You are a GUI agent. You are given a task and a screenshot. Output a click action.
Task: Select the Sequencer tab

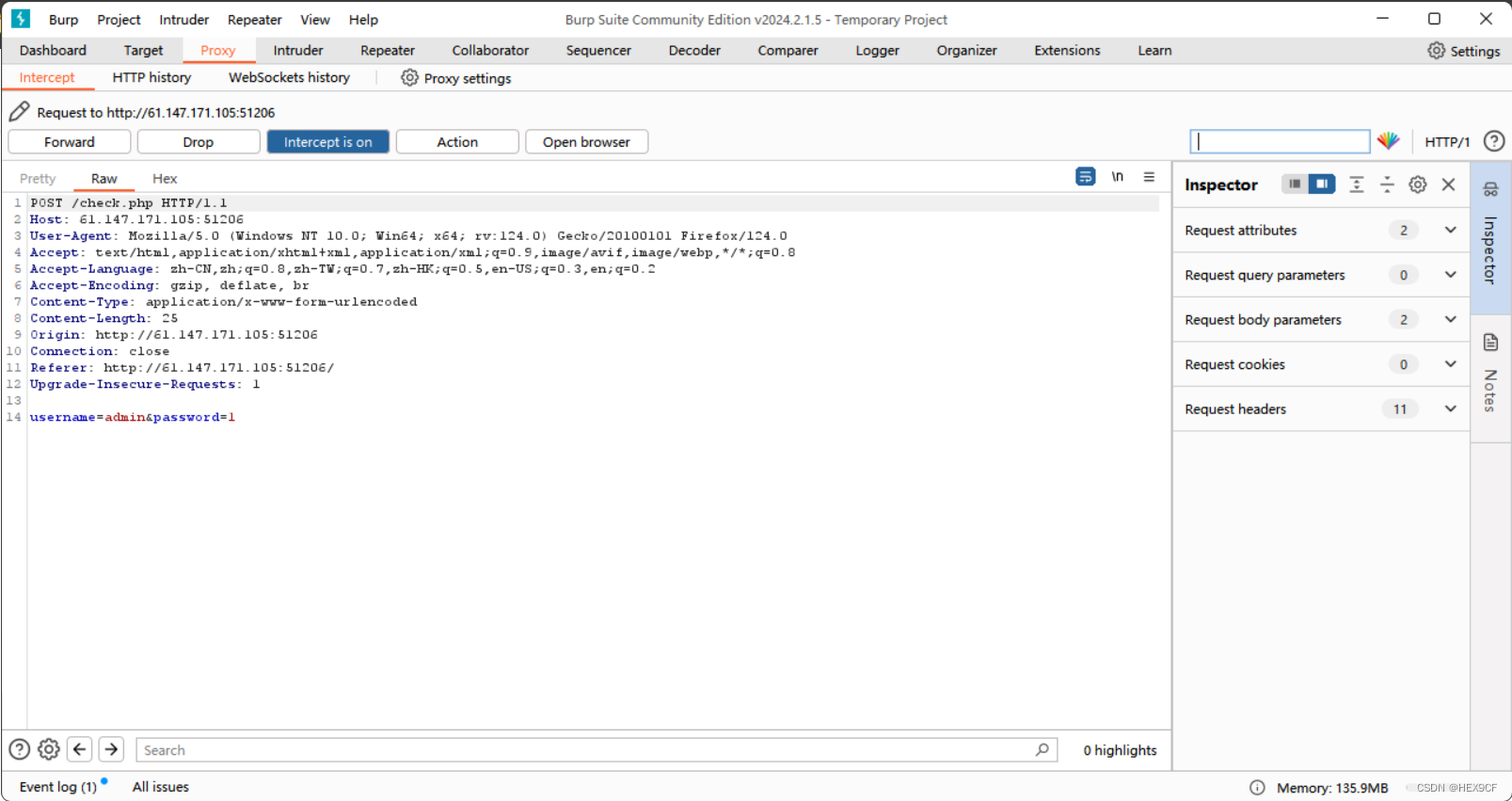tap(598, 51)
